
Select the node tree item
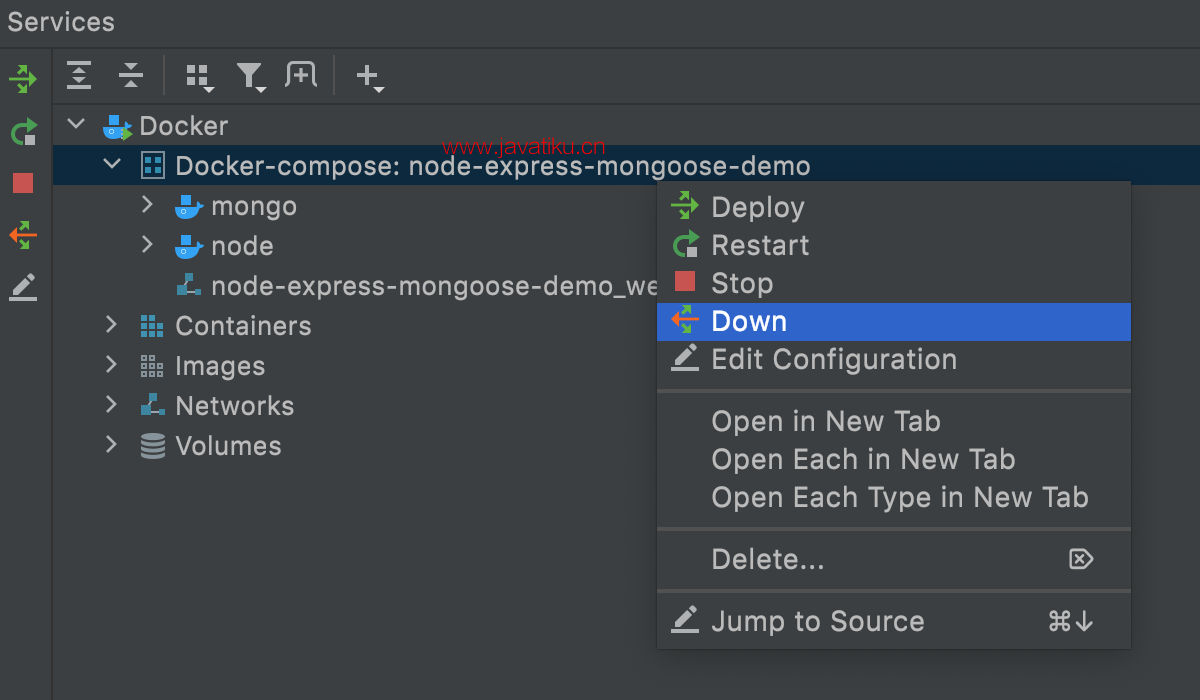tap(242, 246)
